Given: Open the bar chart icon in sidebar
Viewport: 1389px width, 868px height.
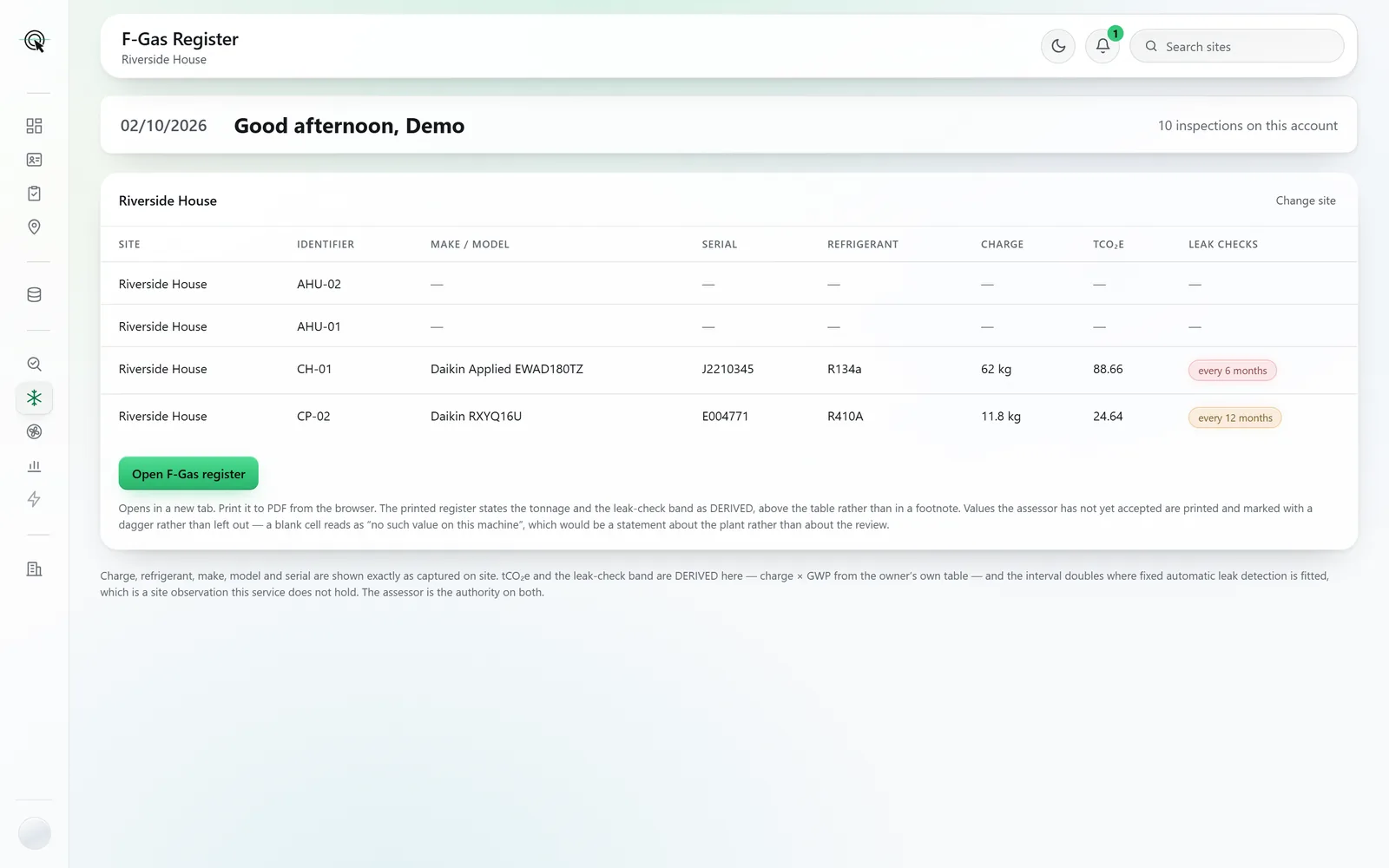Looking at the screenshot, I should pos(34,466).
